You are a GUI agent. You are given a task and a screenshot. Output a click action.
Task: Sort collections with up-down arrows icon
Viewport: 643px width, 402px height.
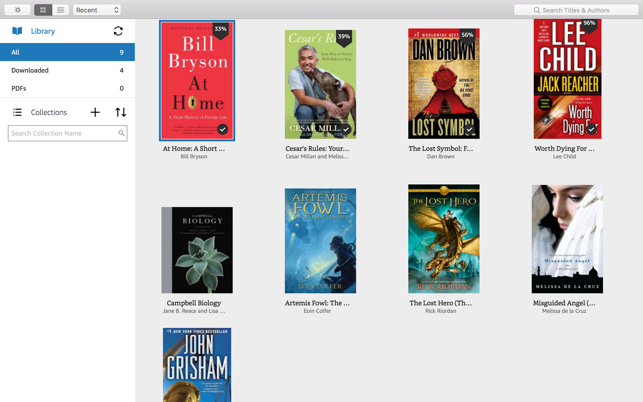coord(121,112)
